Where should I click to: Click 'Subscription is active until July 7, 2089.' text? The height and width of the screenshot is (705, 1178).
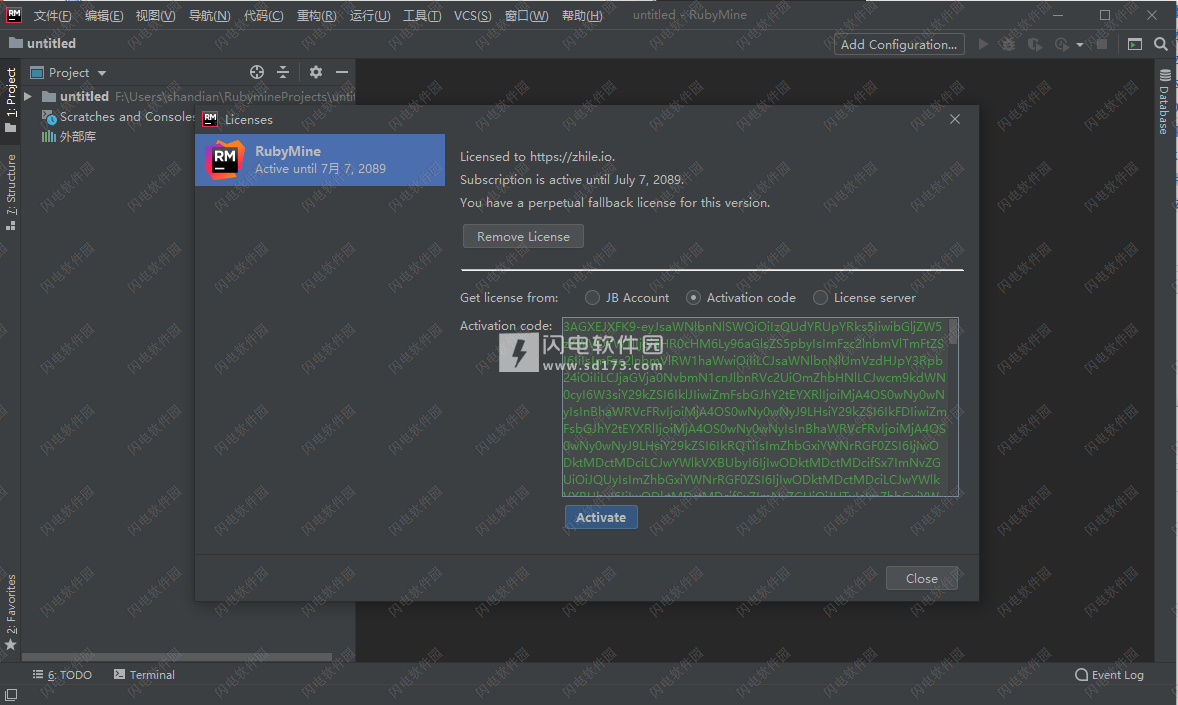572,180
